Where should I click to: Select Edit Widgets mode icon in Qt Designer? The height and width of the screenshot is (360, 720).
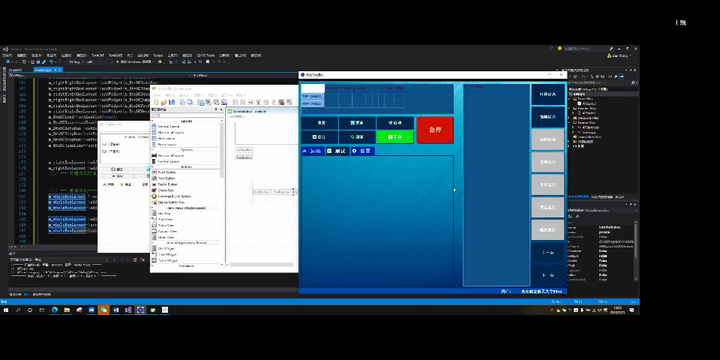pyautogui.click(x=201, y=102)
